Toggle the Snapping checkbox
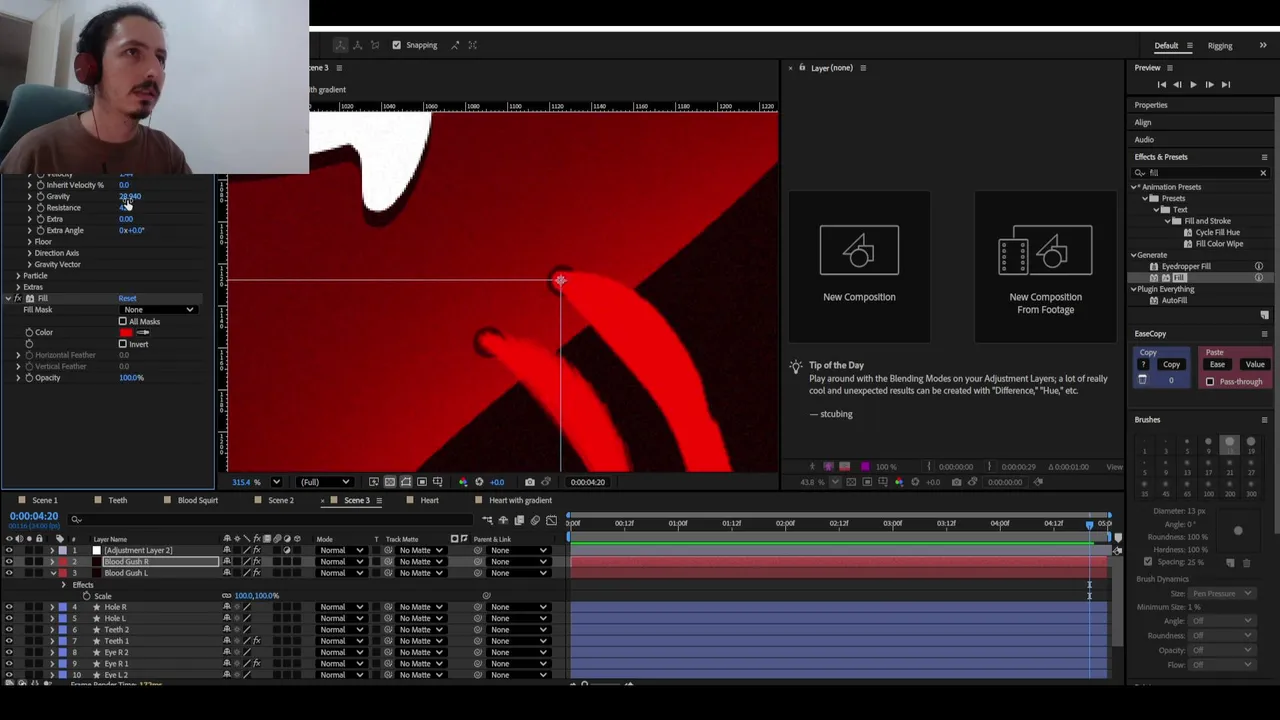This screenshot has height=720, width=1280. click(397, 45)
